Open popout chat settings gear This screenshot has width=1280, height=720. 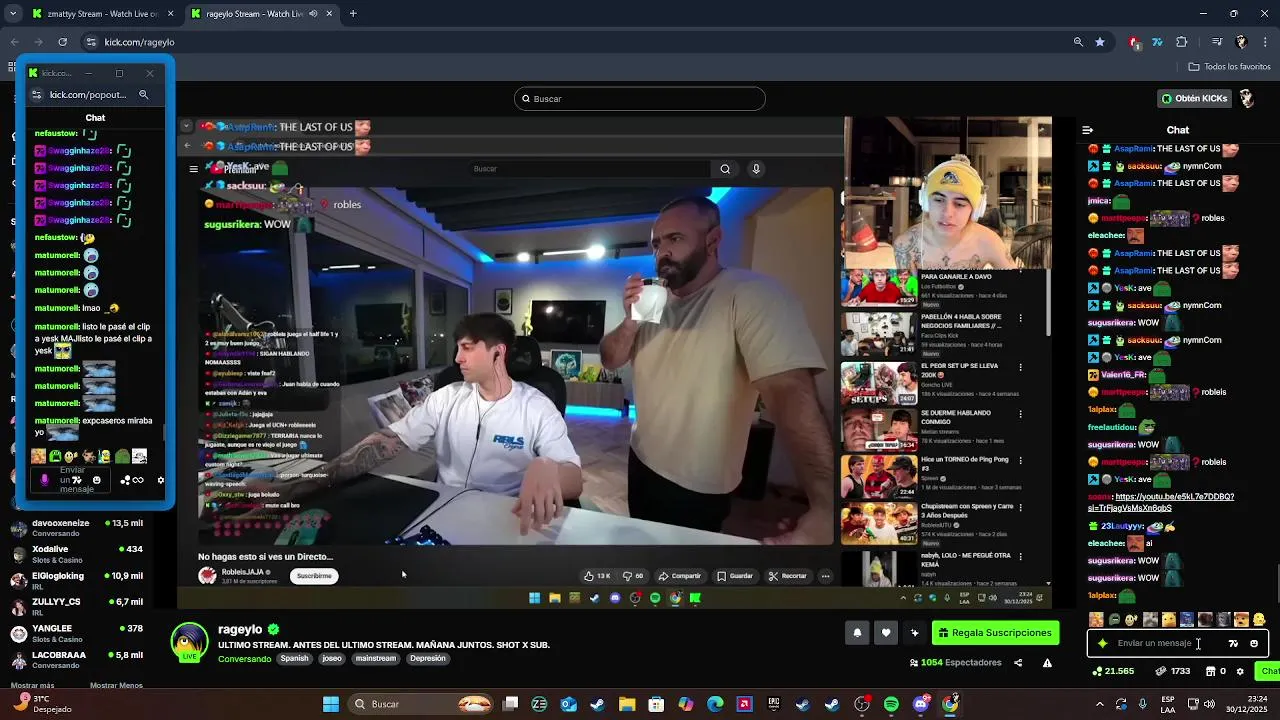pos(160,480)
